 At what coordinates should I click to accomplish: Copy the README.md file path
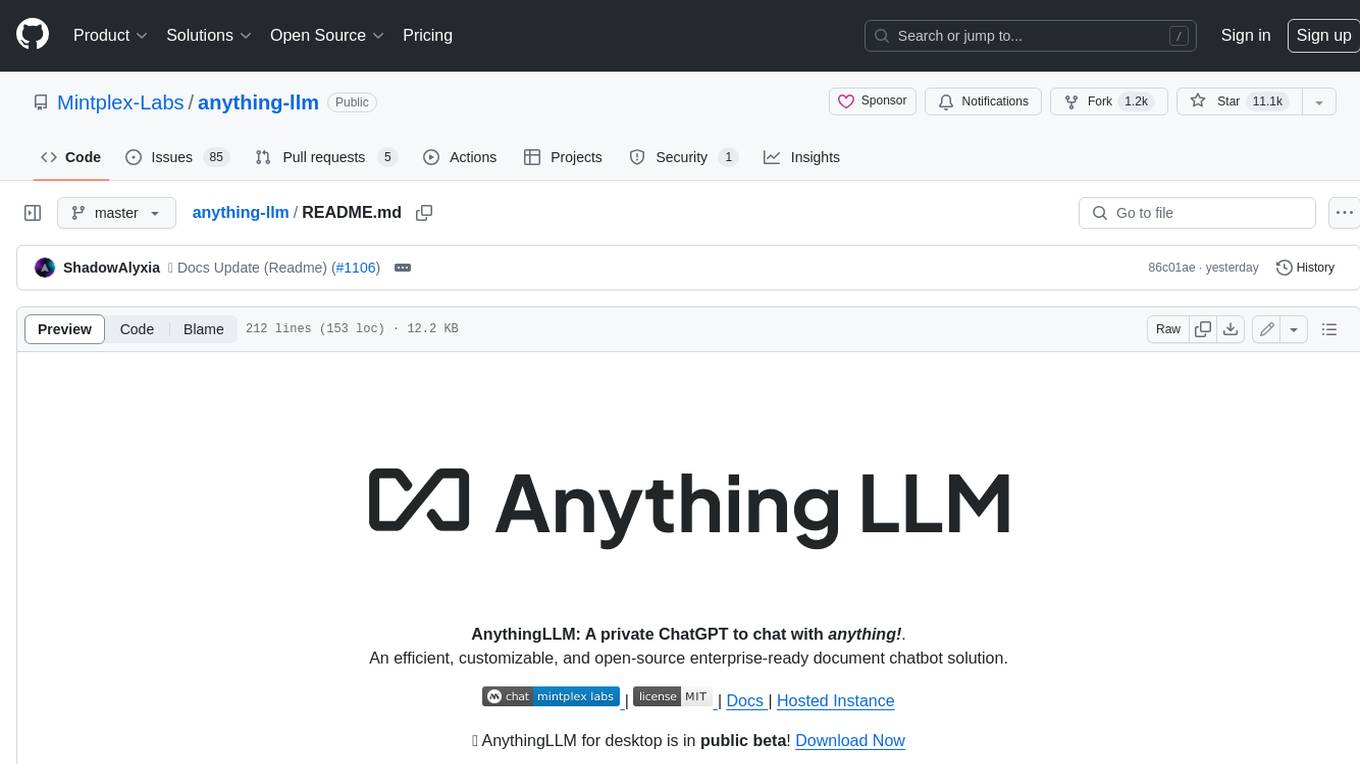coord(424,213)
